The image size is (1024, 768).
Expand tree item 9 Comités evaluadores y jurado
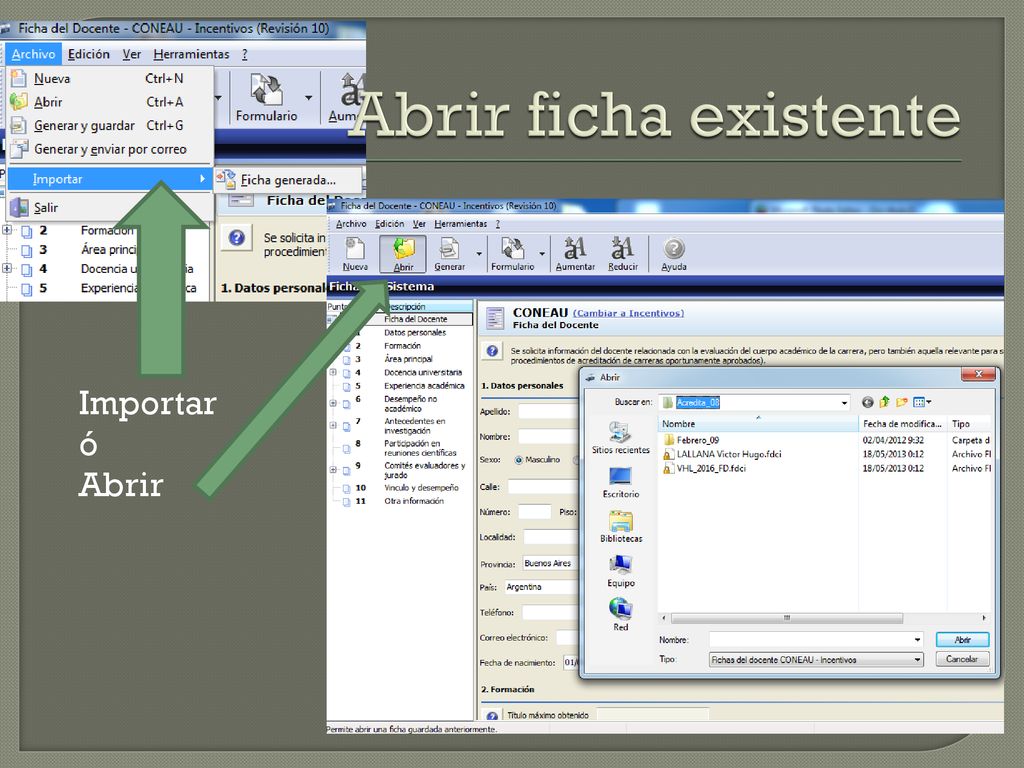(332, 470)
